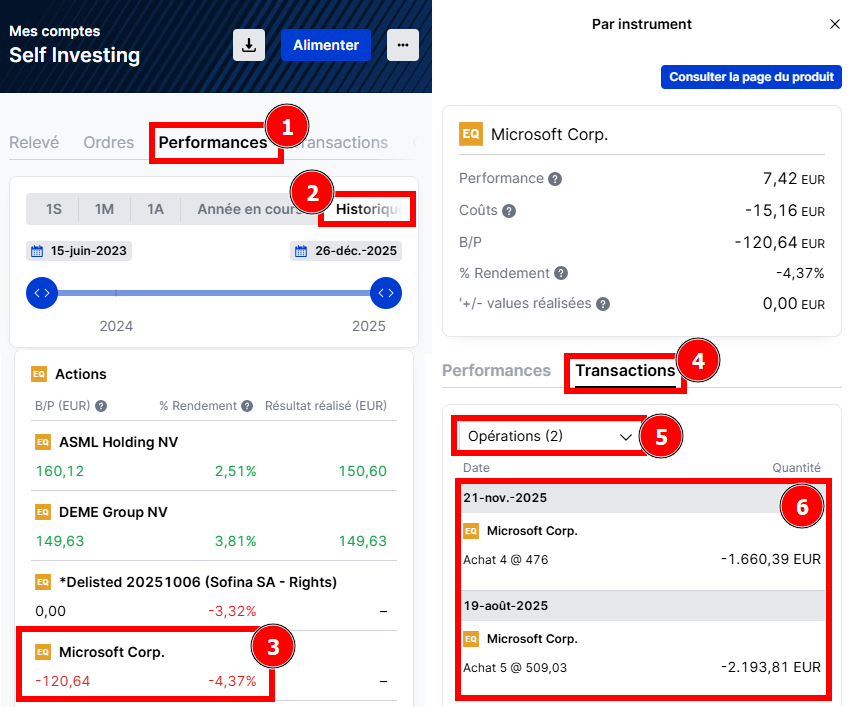Click help icon next to Performance label
Image resolution: width=852 pixels, height=707 pixels.
point(555,179)
